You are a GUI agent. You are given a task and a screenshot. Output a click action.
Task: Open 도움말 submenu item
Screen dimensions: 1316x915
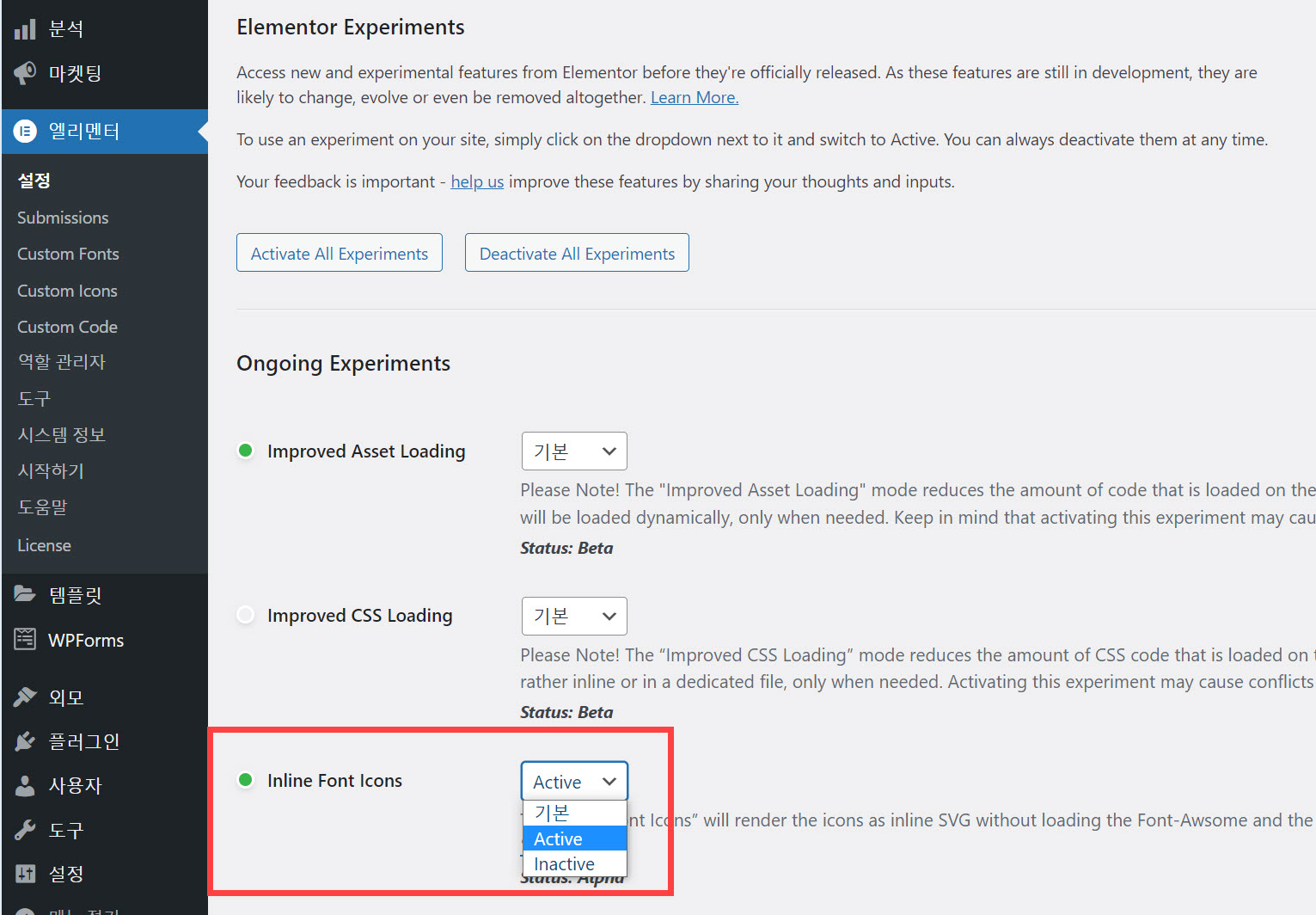point(42,507)
